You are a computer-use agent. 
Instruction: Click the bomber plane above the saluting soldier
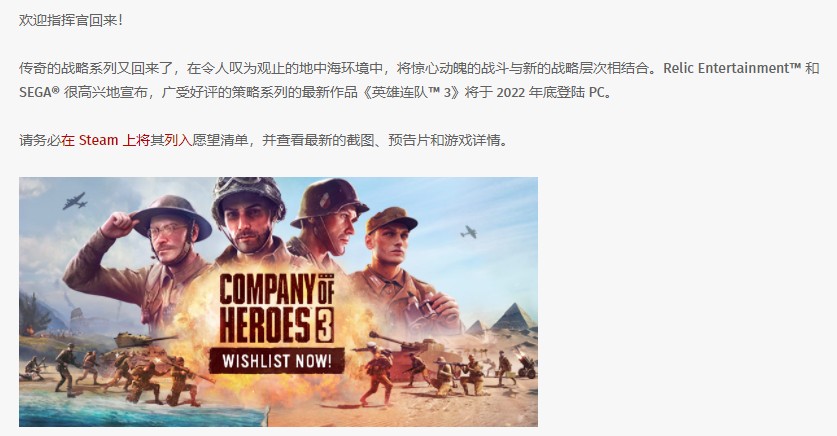coord(75,201)
